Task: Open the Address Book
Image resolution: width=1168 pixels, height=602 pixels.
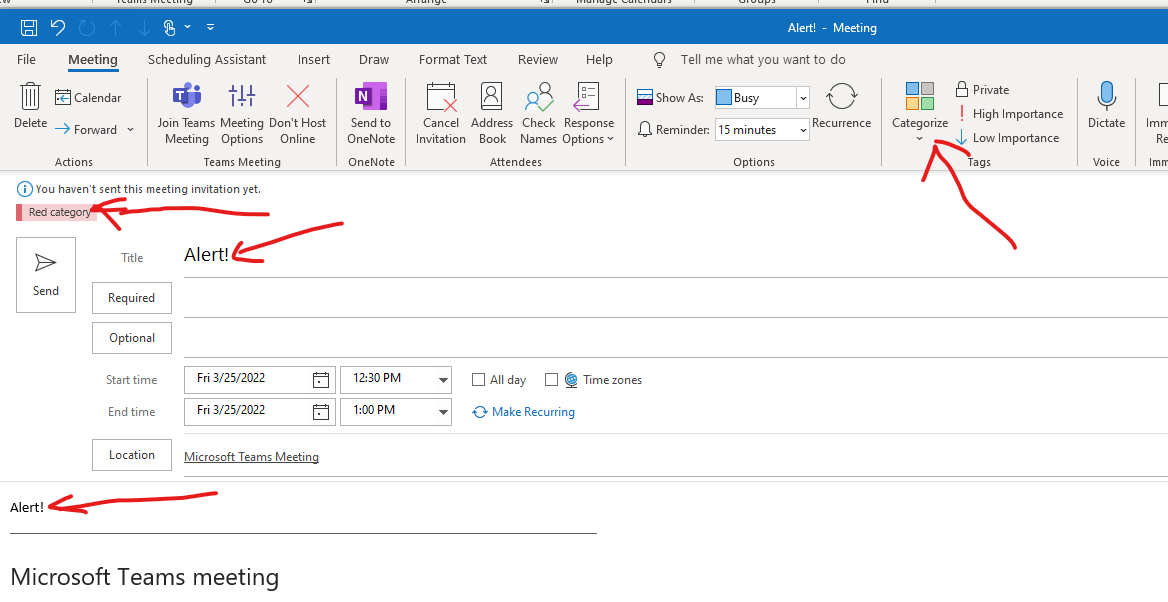Action: (x=491, y=113)
